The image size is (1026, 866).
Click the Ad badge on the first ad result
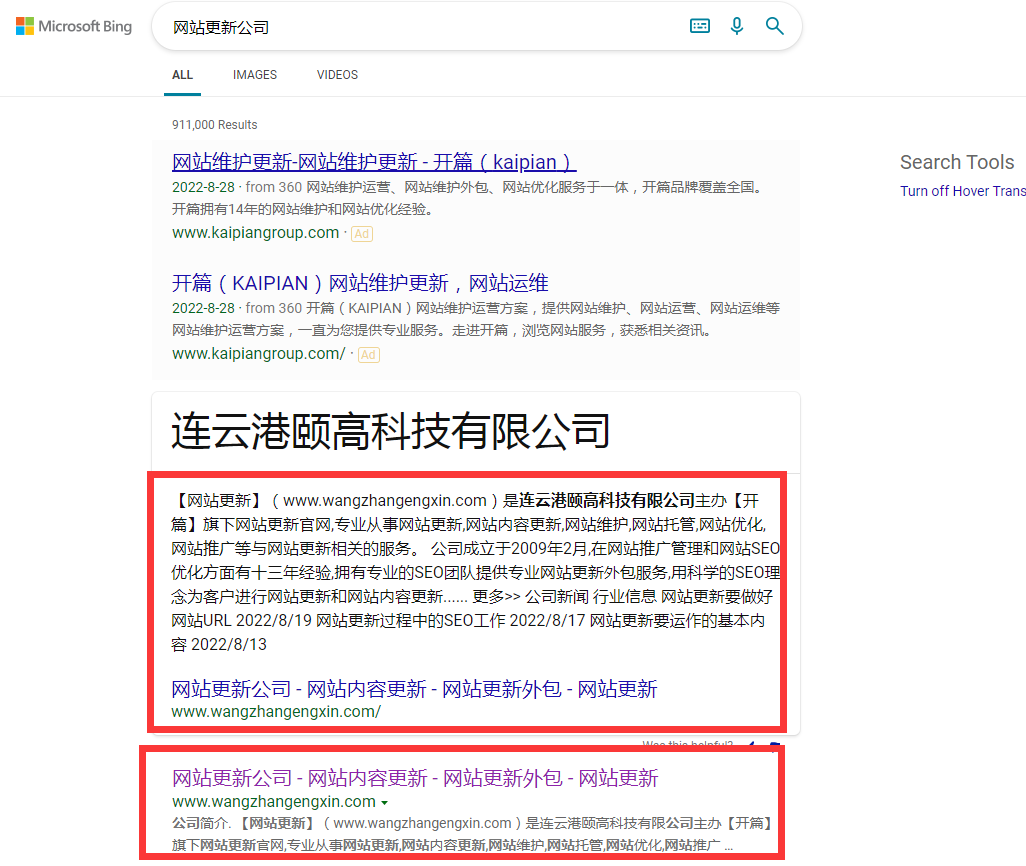[x=362, y=234]
